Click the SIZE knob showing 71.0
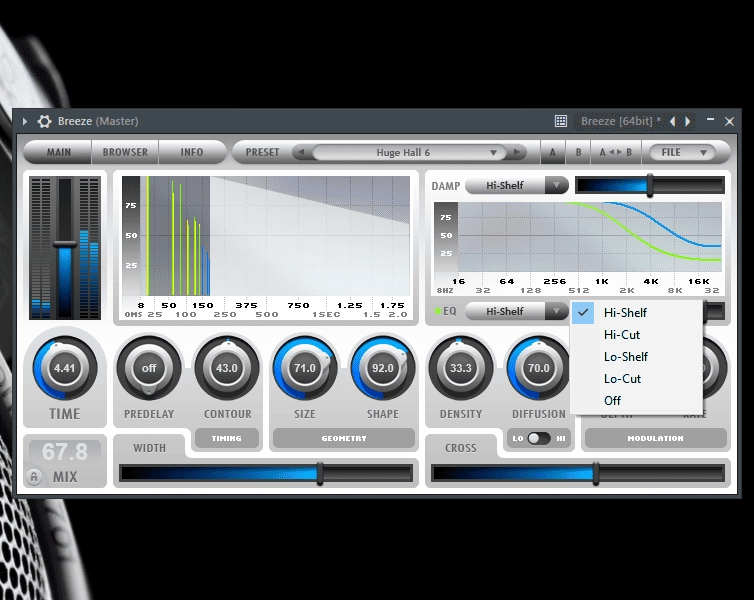Image resolution: width=754 pixels, height=600 pixels. 305,368
